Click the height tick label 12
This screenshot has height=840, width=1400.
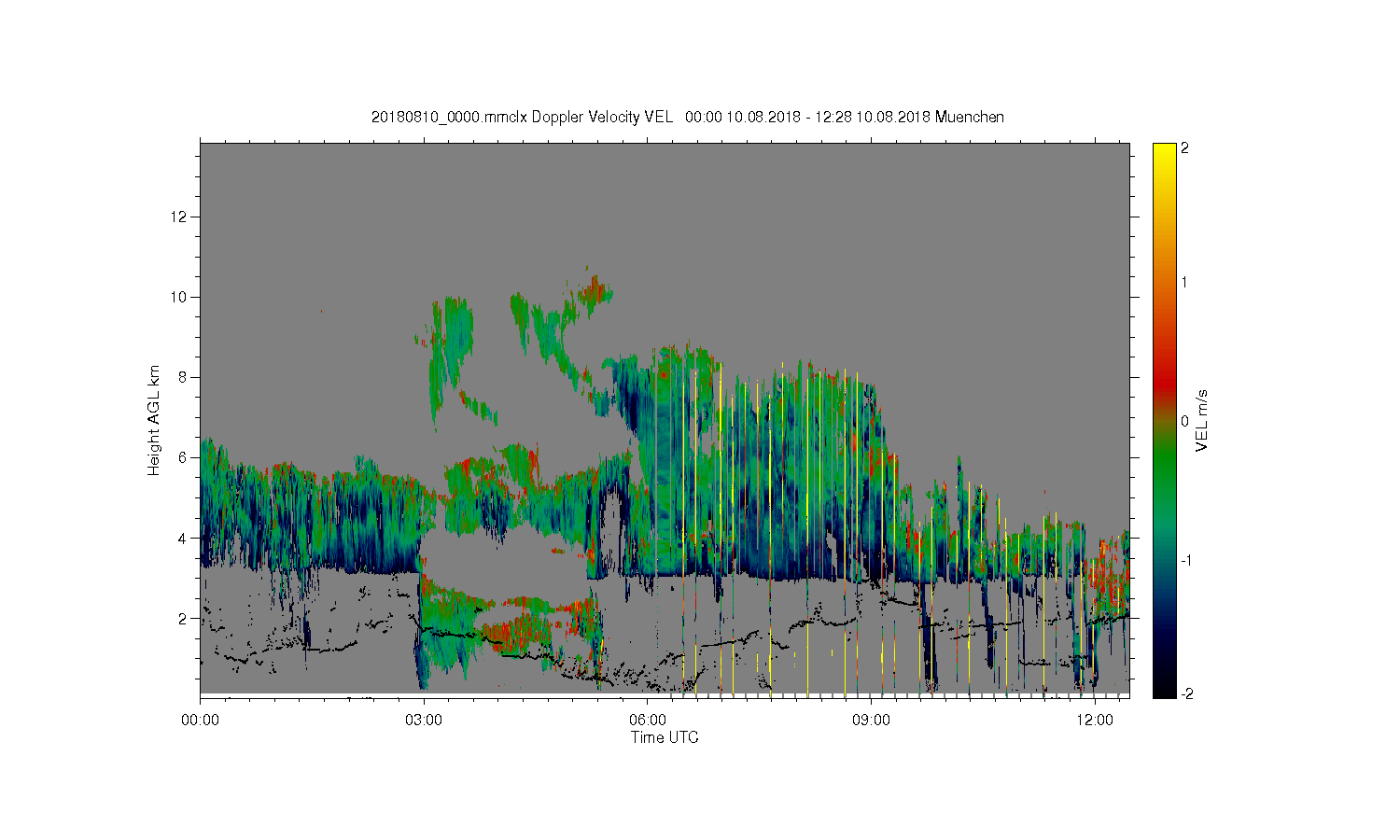pos(181,217)
